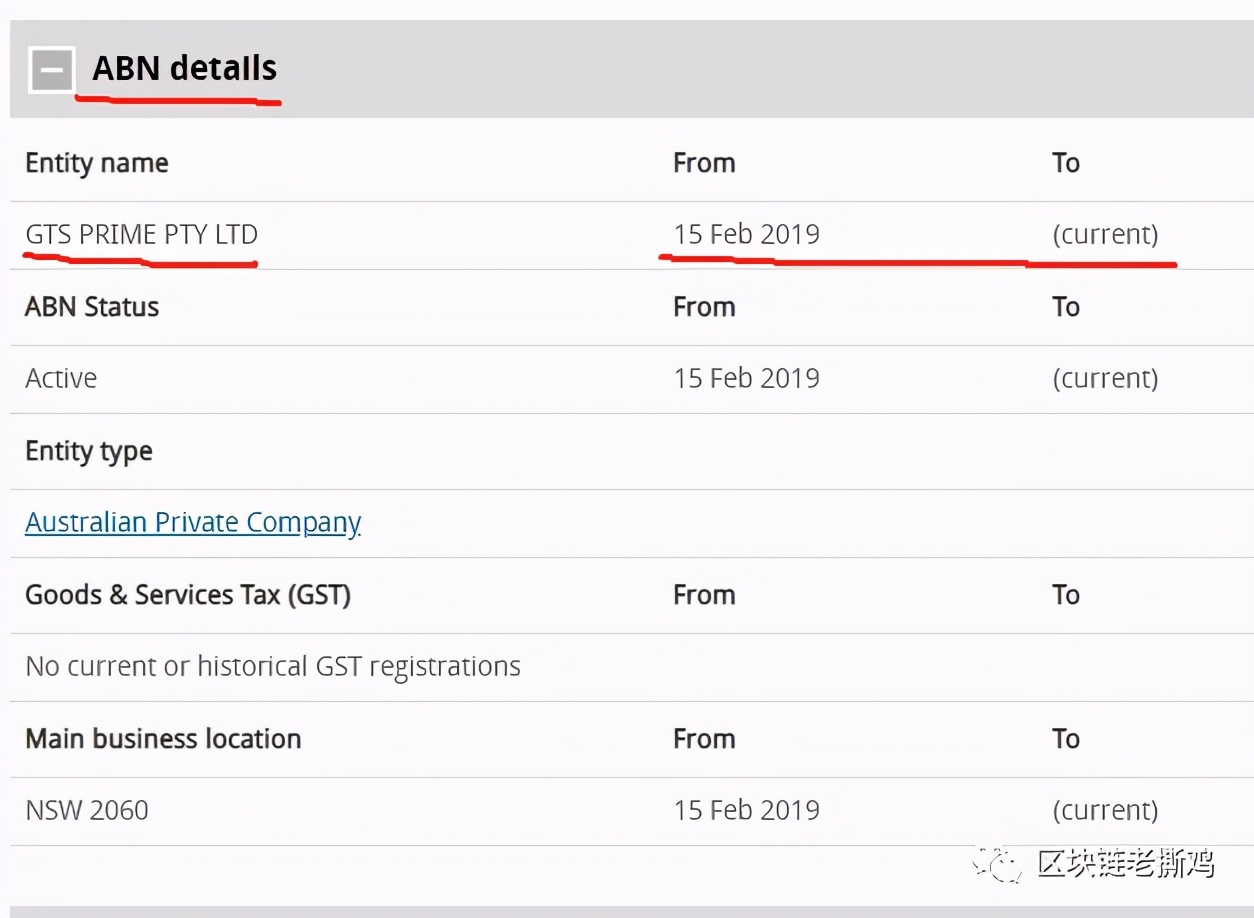This screenshot has height=918, width=1254.
Task: Click the To header beside Main business location
Action: 1066,739
